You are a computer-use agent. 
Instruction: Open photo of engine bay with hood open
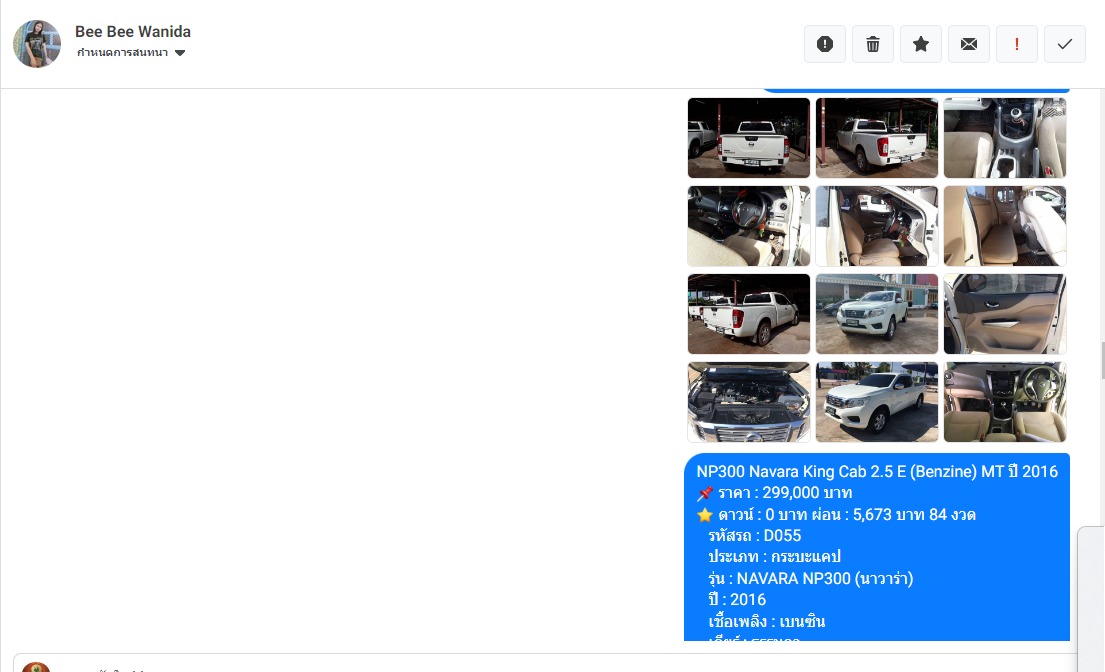[x=748, y=402]
